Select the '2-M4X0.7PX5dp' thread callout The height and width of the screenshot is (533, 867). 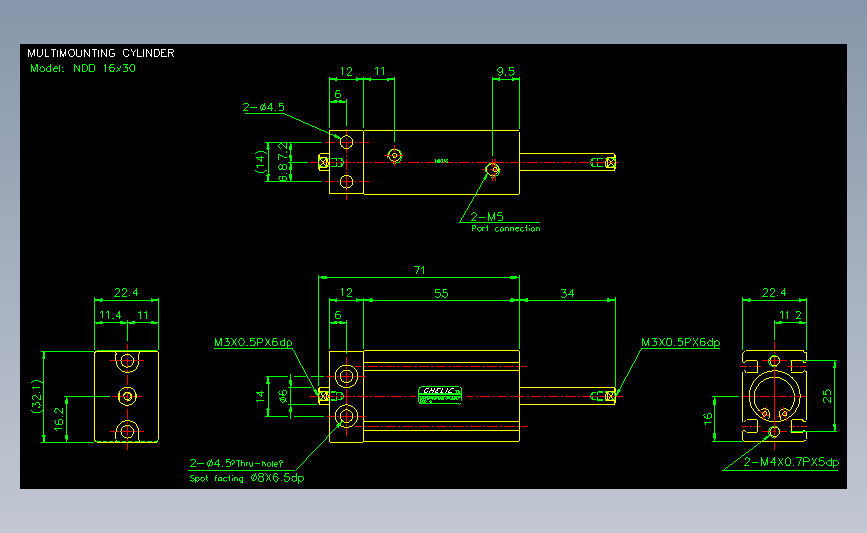(x=791, y=462)
